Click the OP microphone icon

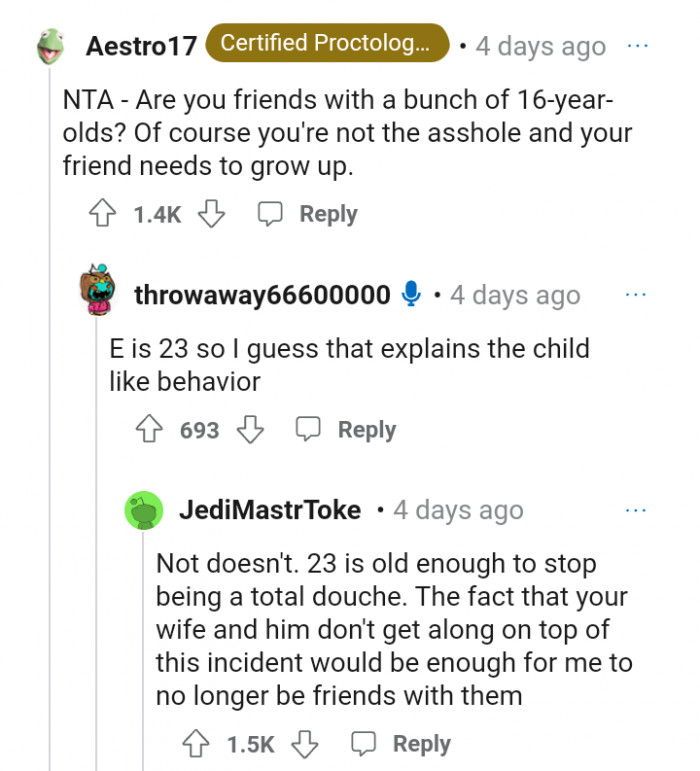tap(410, 295)
